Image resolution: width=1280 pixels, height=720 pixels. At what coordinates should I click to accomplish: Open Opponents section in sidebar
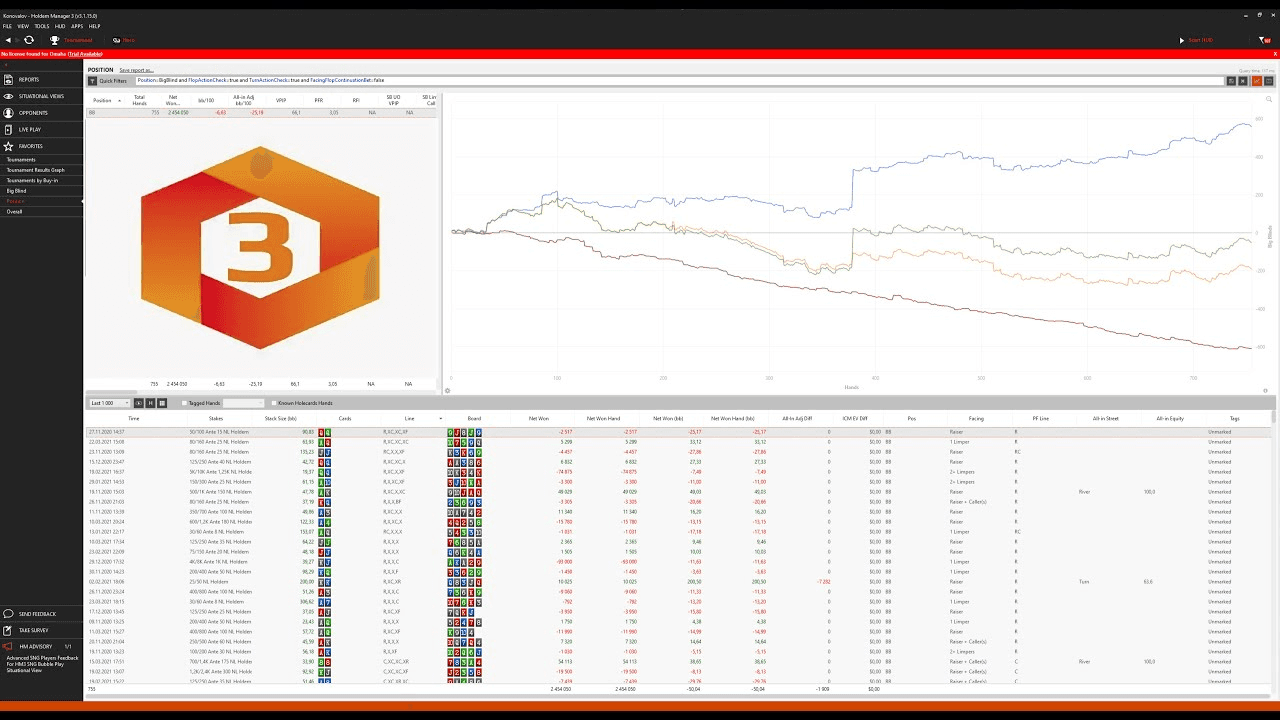(x=41, y=113)
